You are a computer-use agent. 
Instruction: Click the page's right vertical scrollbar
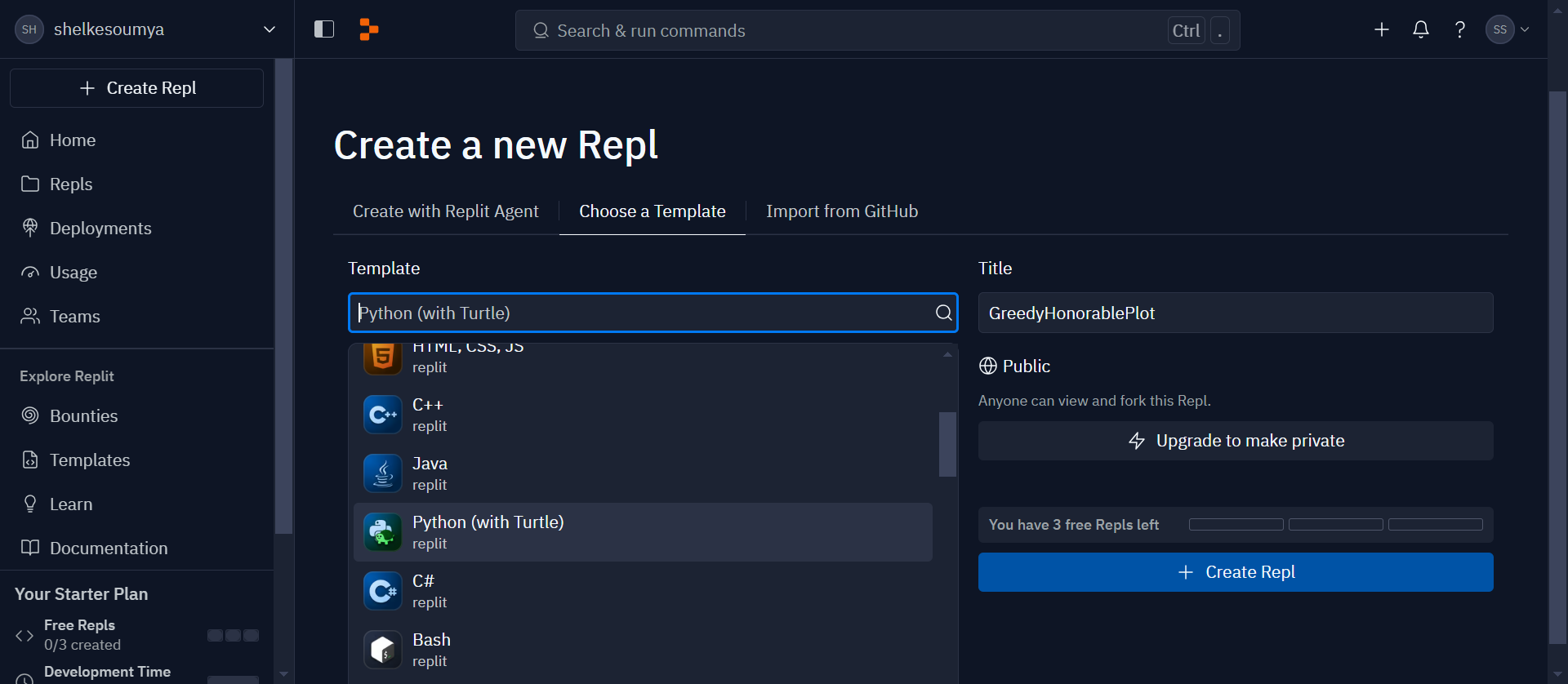click(1557, 367)
